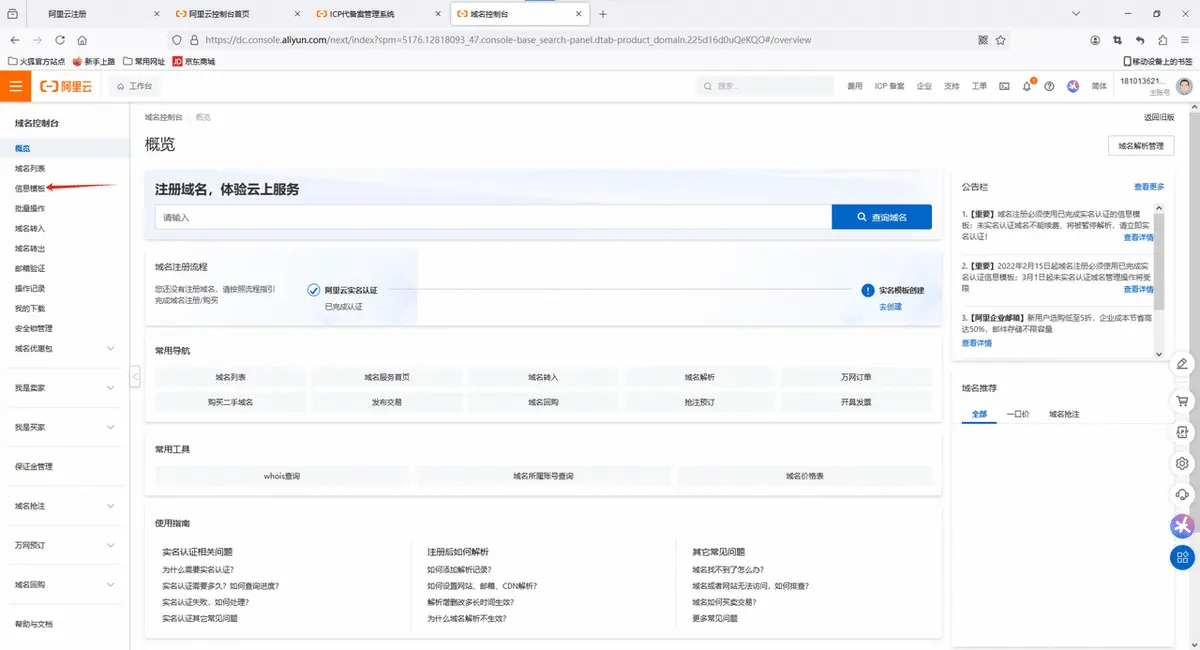The width and height of the screenshot is (1200, 650).
Task: Select the 全部 recommendation tab
Action: click(979, 413)
